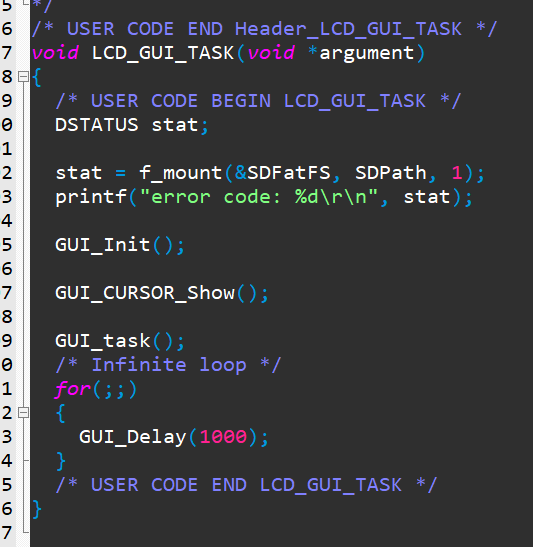Click the GUI_task() call
The height and width of the screenshot is (547, 533).
pyautogui.click(x=120, y=341)
